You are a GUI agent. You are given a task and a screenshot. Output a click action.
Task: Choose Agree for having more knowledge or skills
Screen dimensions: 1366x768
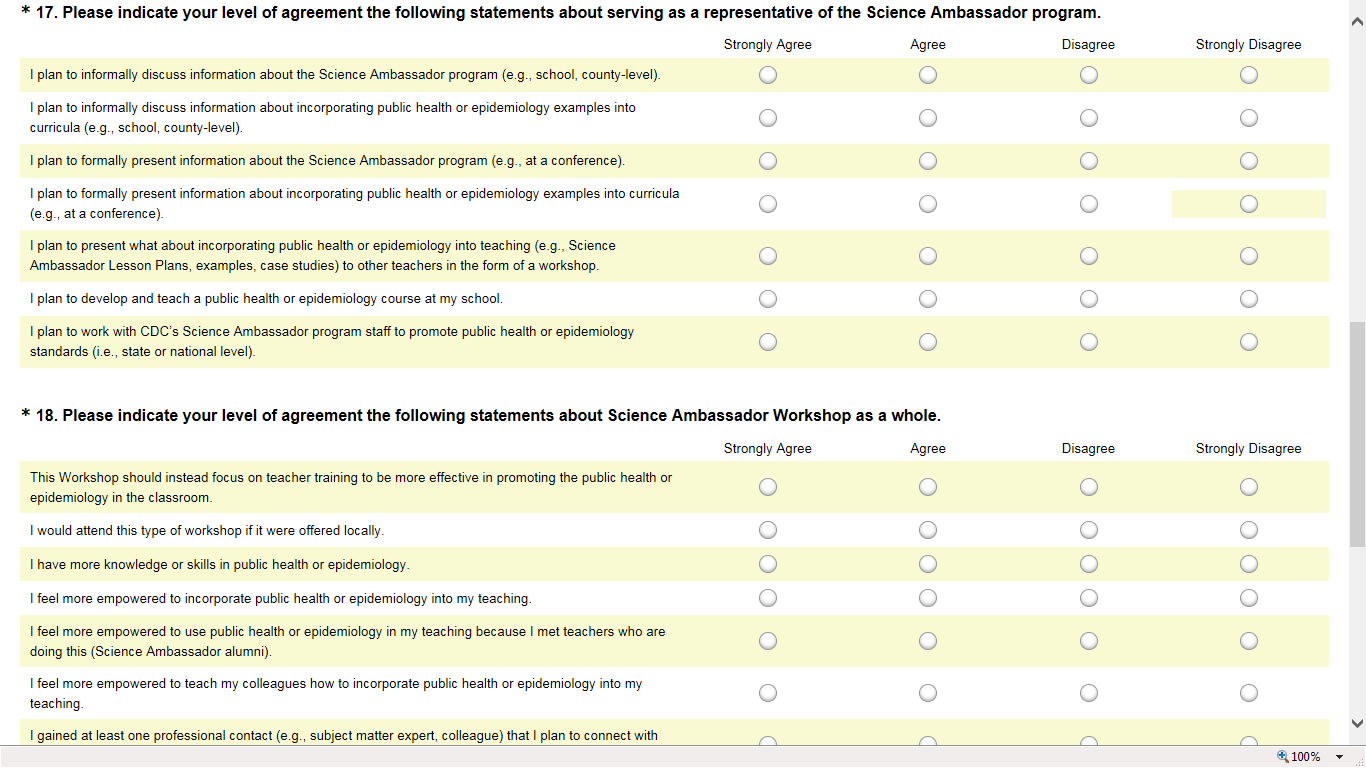pos(928,564)
